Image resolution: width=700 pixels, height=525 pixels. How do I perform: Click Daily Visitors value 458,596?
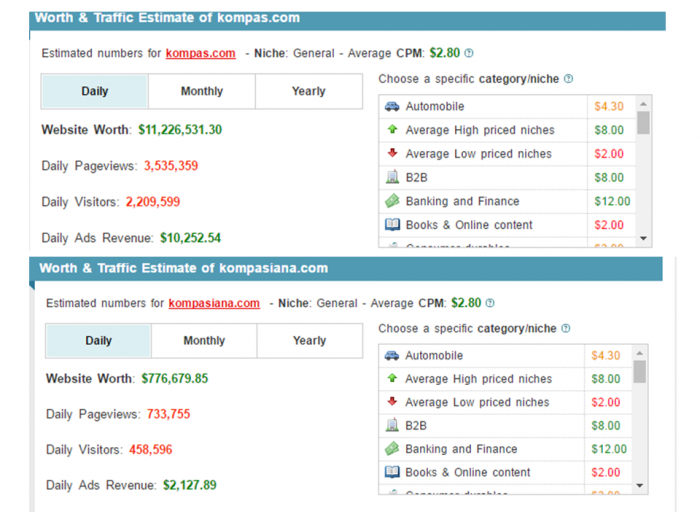pyautogui.click(x=150, y=449)
